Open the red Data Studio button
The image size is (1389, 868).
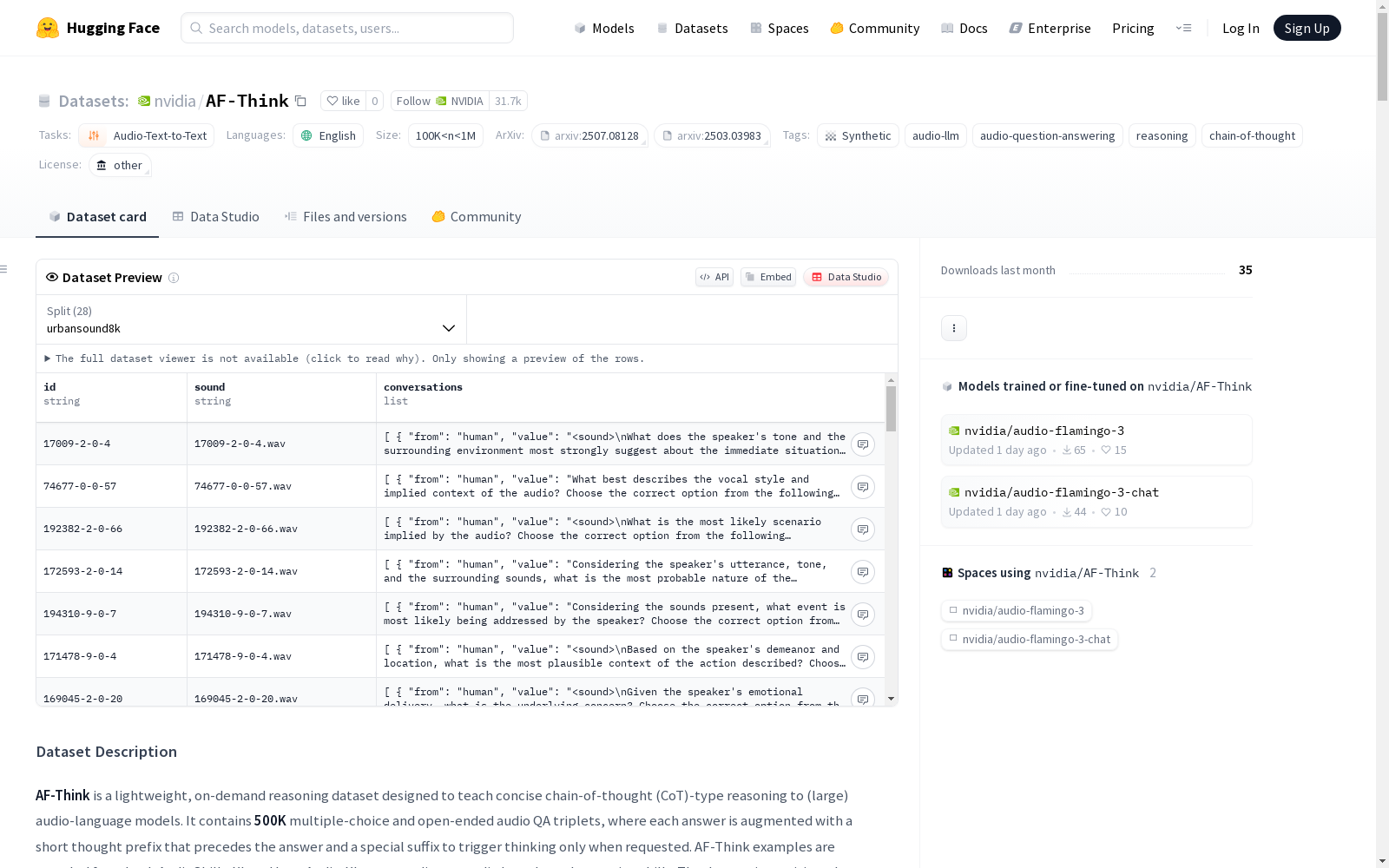pos(846,277)
